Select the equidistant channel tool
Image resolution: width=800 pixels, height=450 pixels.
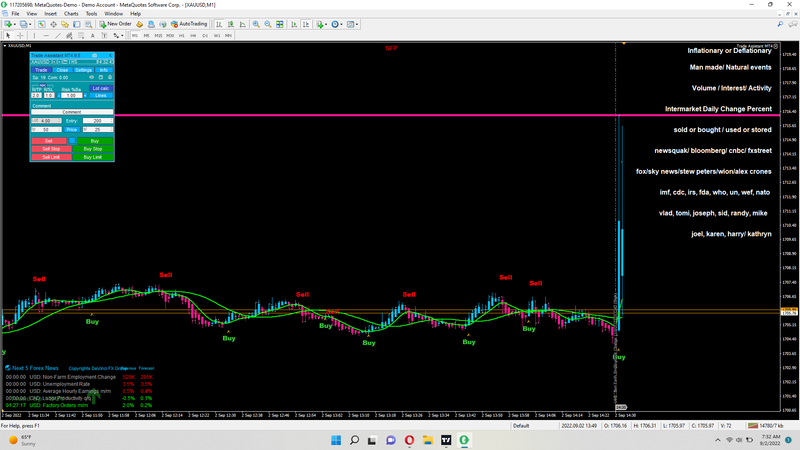69,36
